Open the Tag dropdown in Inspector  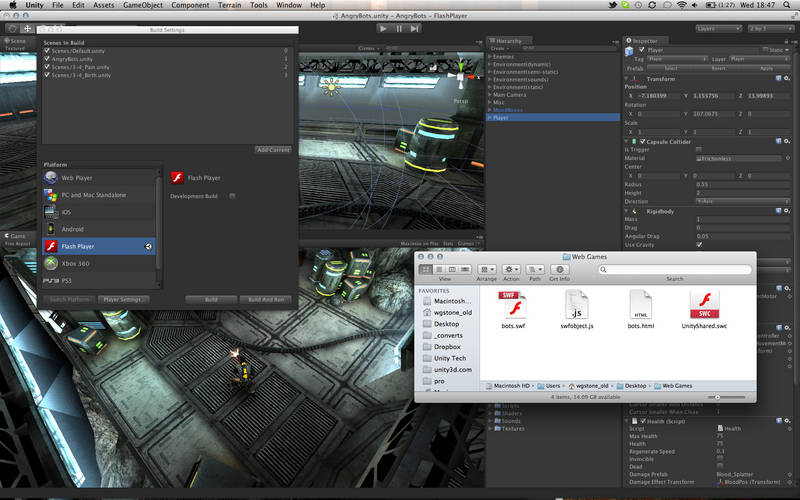(x=677, y=59)
